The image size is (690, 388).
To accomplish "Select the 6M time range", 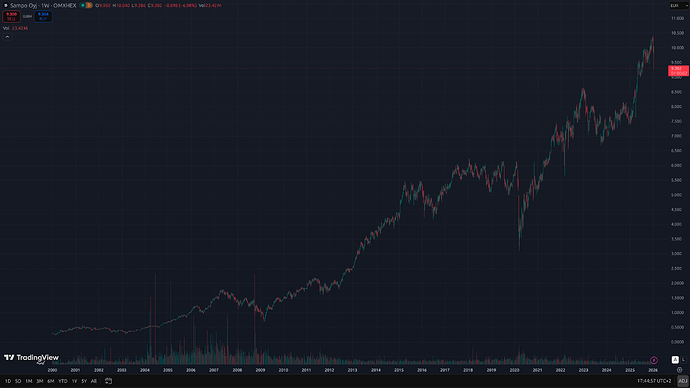I will click(x=51, y=381).
